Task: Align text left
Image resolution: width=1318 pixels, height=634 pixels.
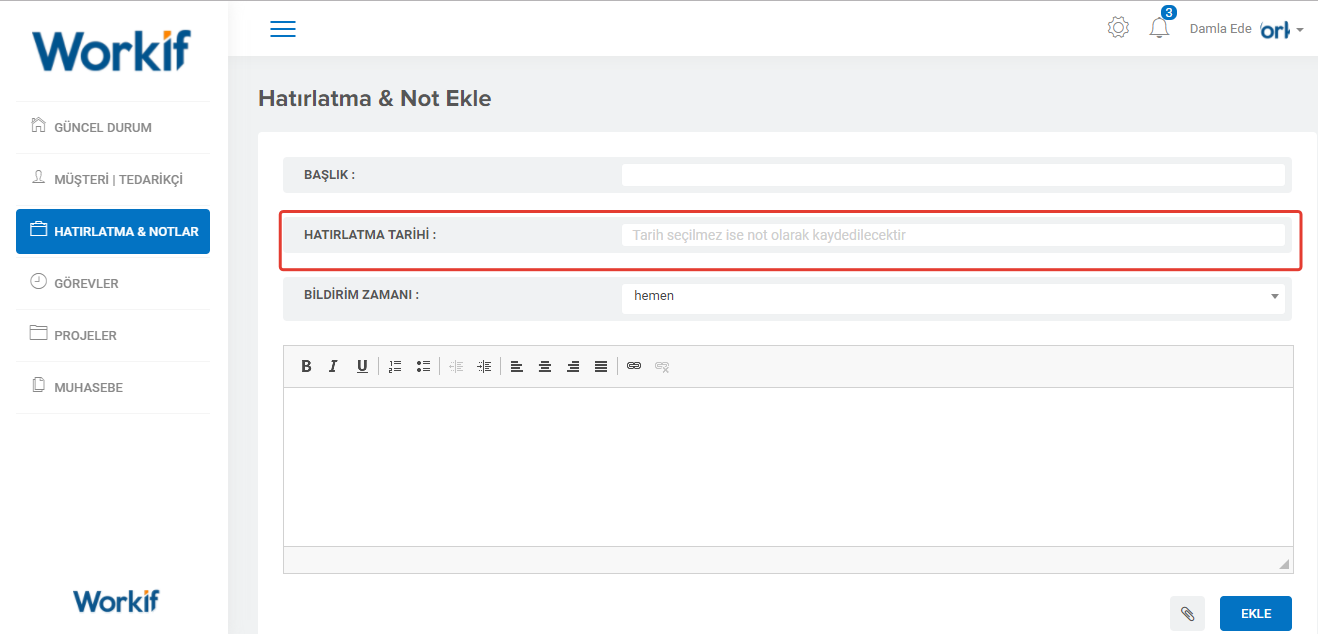Action: point(517,366)
